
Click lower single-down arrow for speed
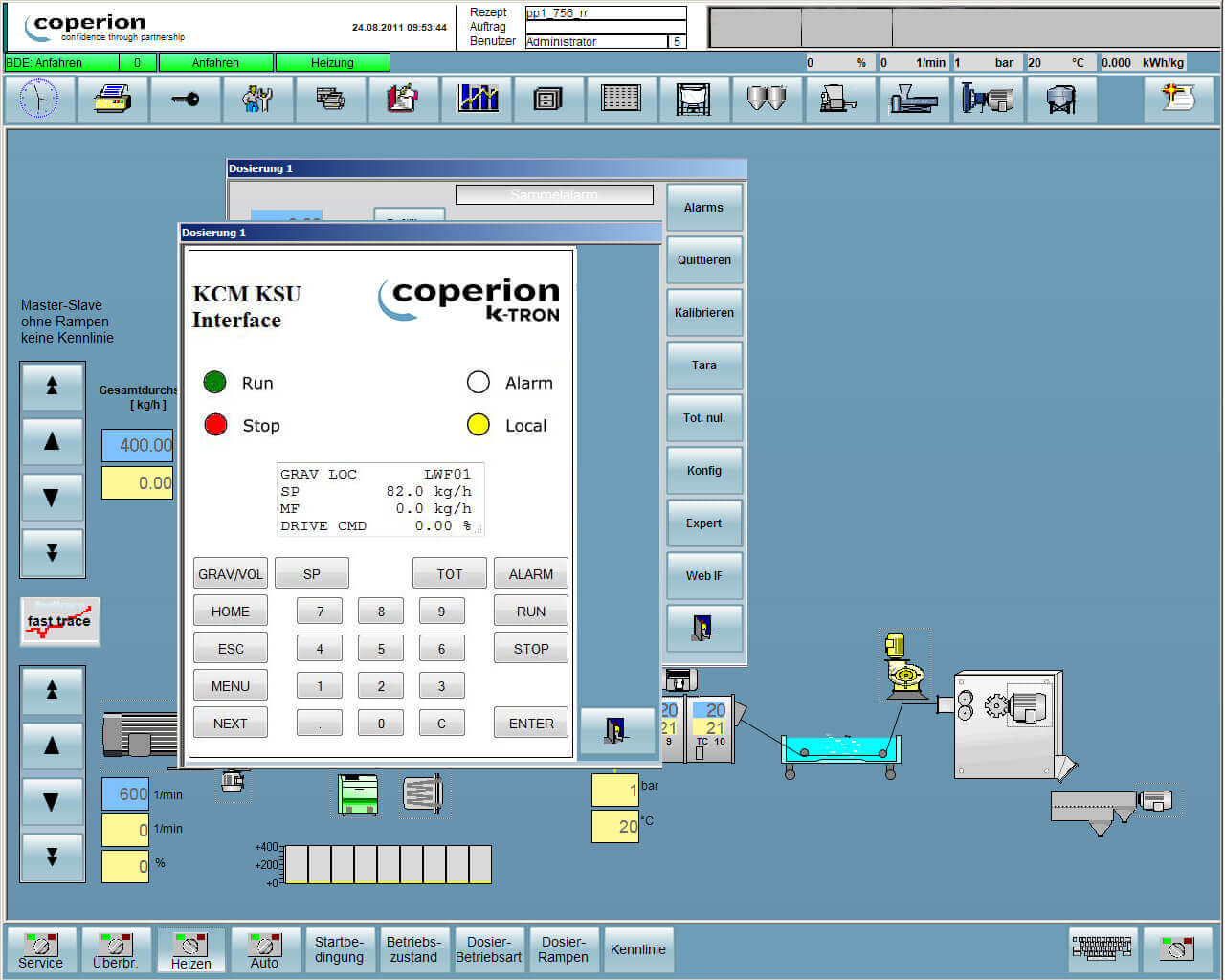53,801
